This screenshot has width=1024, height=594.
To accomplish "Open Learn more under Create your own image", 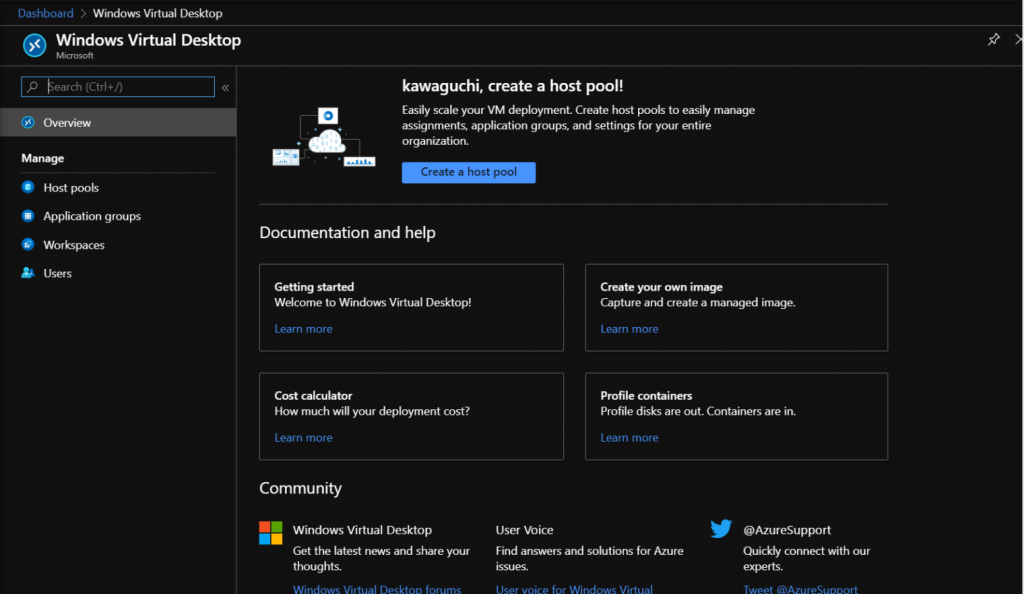I will tap(629, 329).
